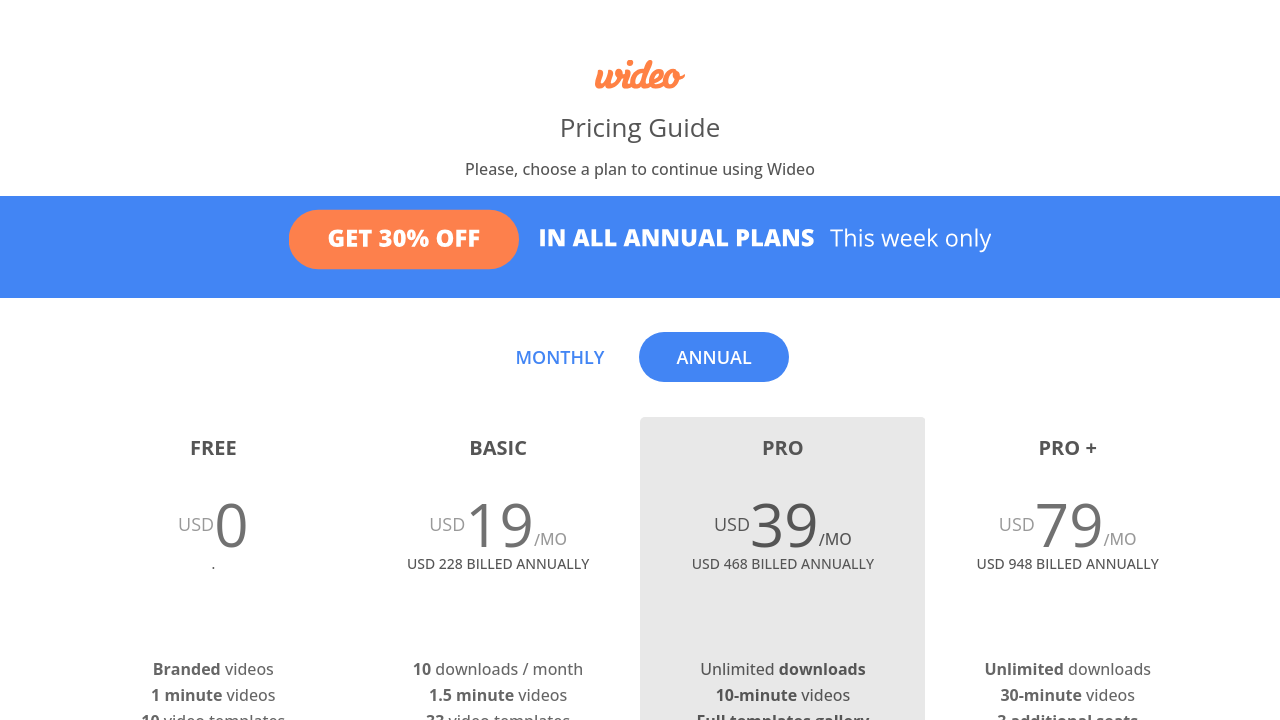
Task: Click "Unlimited downloads" in the PRO column
Action: tap(783, 669)
